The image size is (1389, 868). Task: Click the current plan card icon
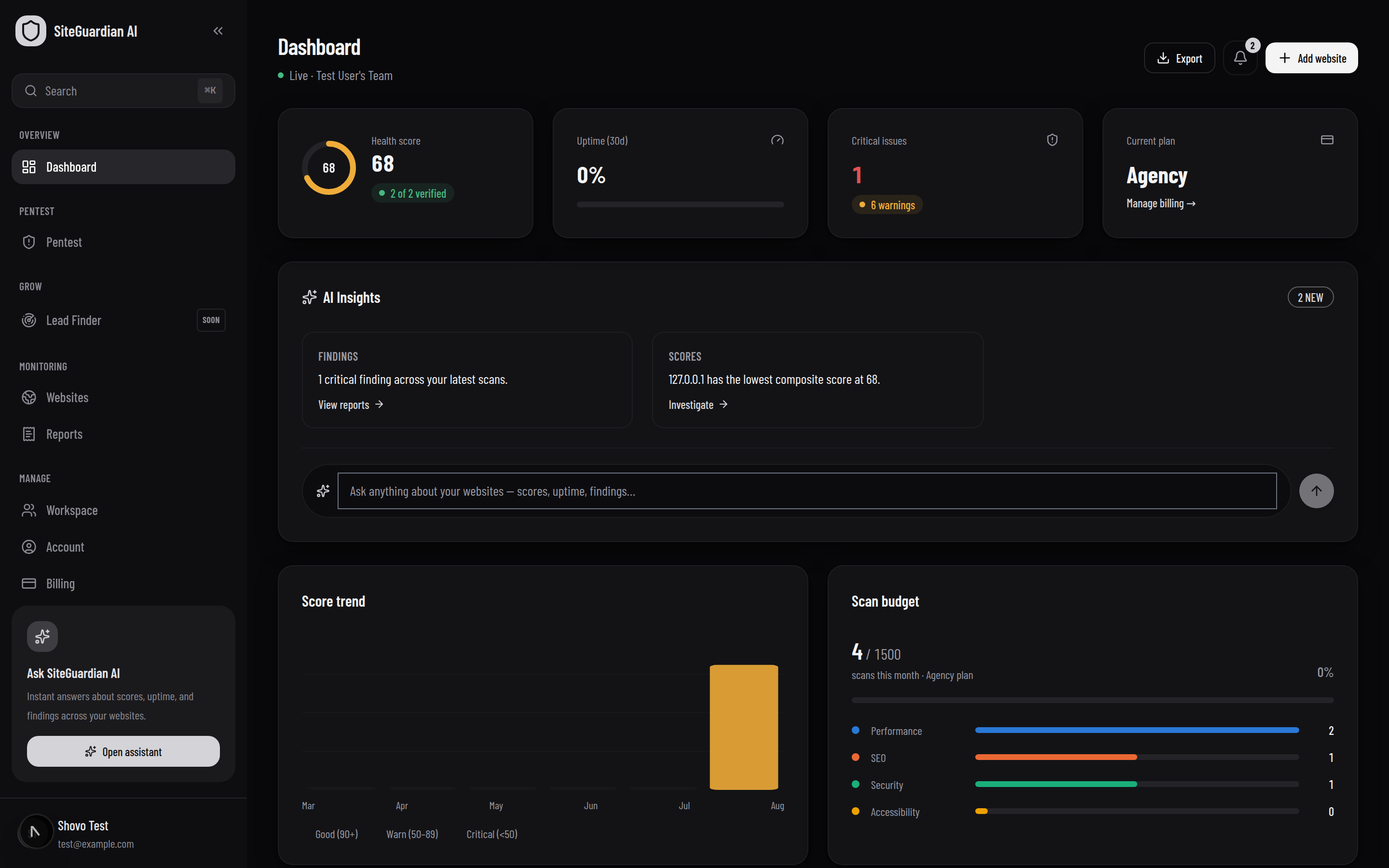(x=1327, y=140)
